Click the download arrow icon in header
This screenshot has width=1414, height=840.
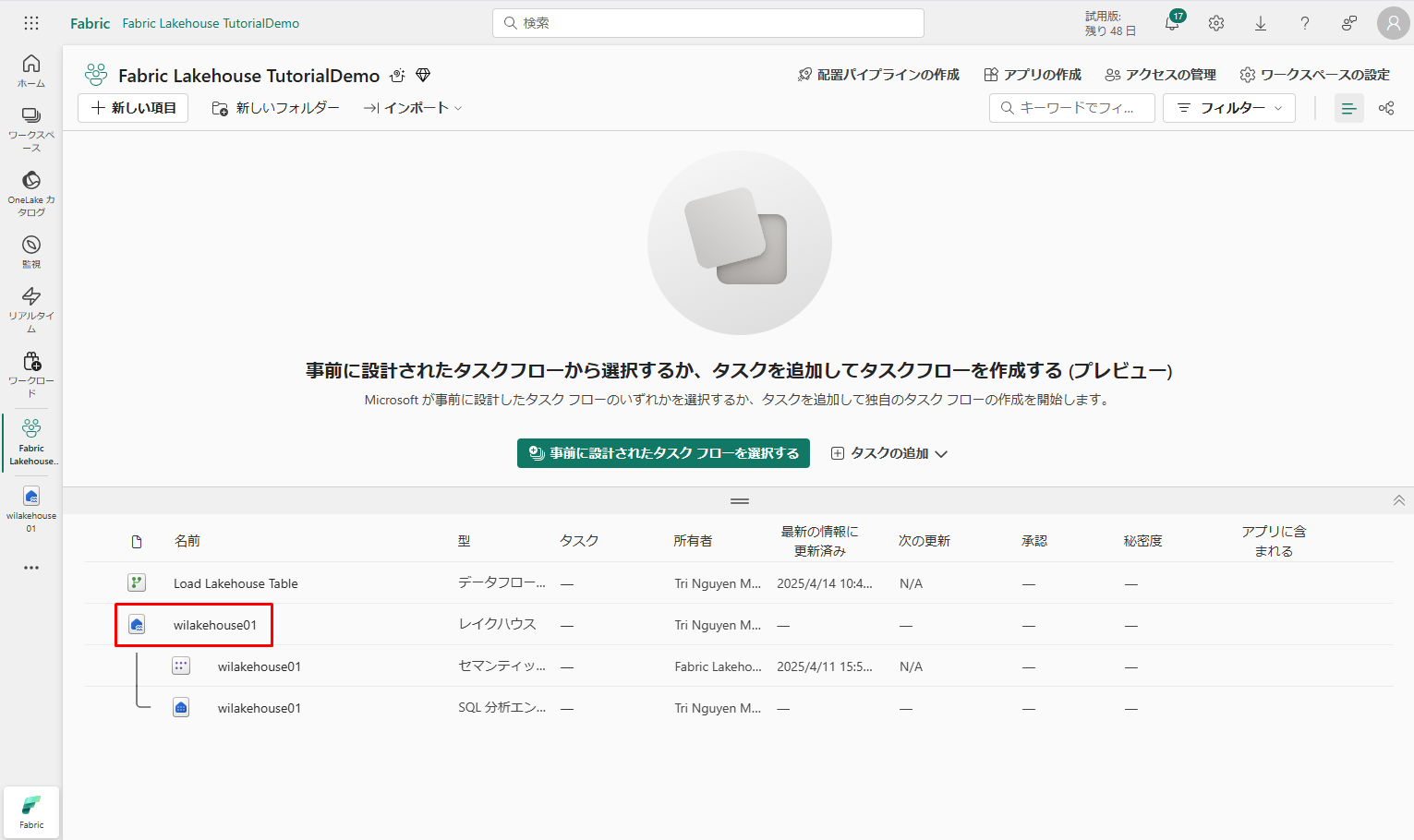pyautogui.click(x=1260, y=23)
